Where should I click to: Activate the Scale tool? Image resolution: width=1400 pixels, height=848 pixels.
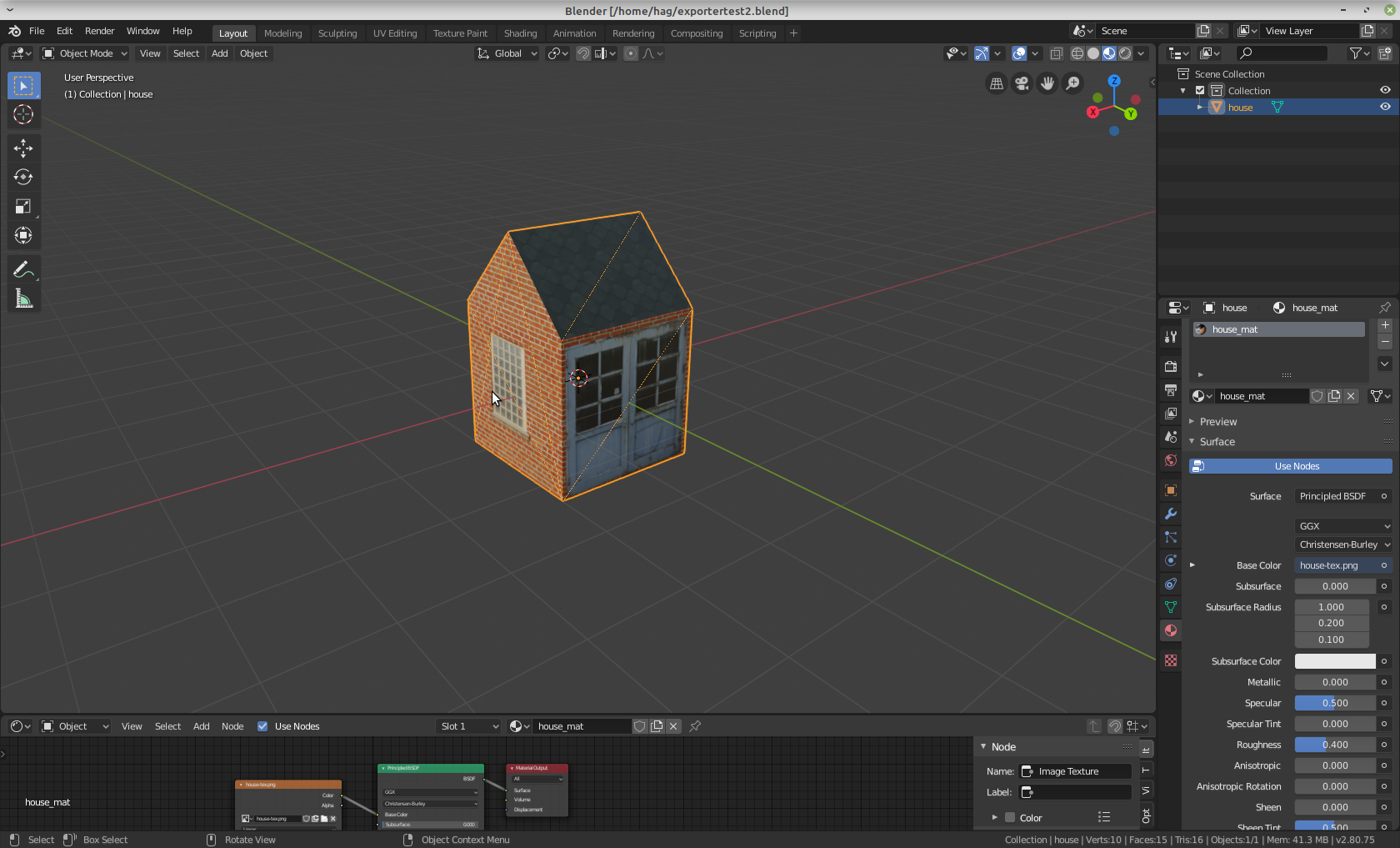click(23, 207)
